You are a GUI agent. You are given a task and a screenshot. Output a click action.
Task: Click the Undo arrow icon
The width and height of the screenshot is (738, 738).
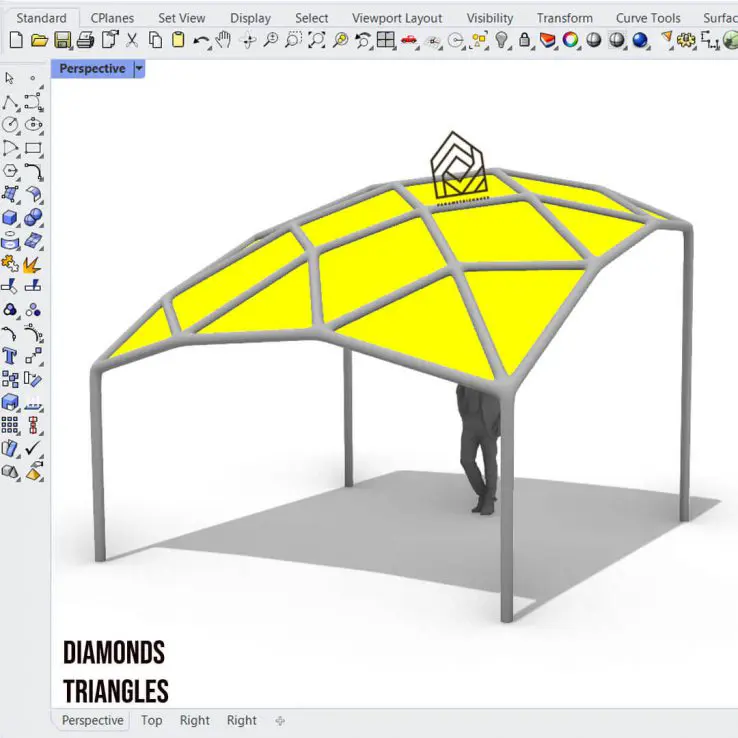(201, 40)
